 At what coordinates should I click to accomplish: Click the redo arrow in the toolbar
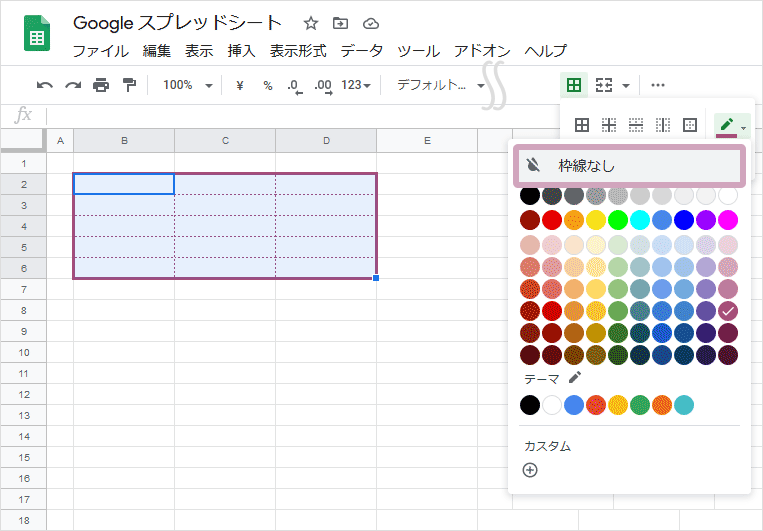(72, 85)
